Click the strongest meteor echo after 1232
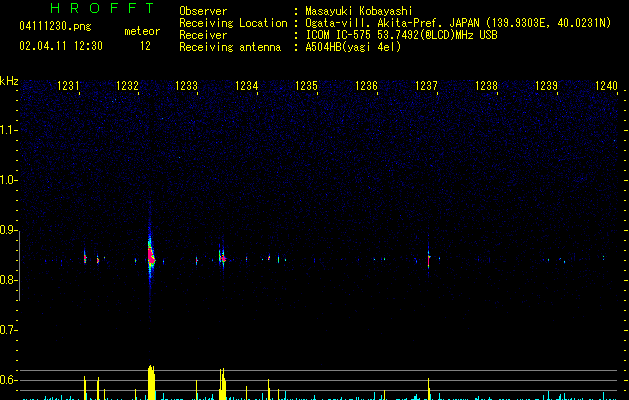The height and width of the screenshot is (400, 629). 151,256
